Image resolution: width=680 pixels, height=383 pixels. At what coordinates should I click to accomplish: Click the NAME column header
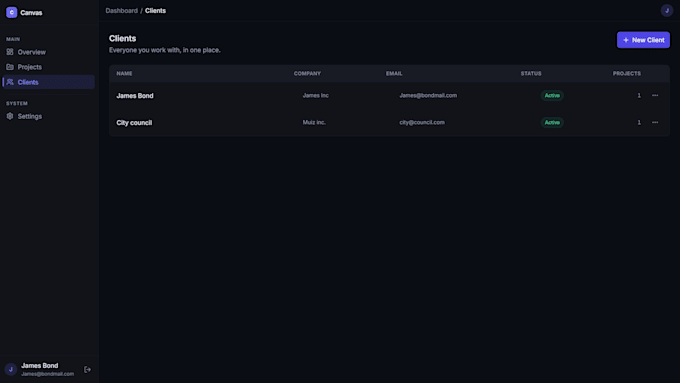[x=124, y=73]
